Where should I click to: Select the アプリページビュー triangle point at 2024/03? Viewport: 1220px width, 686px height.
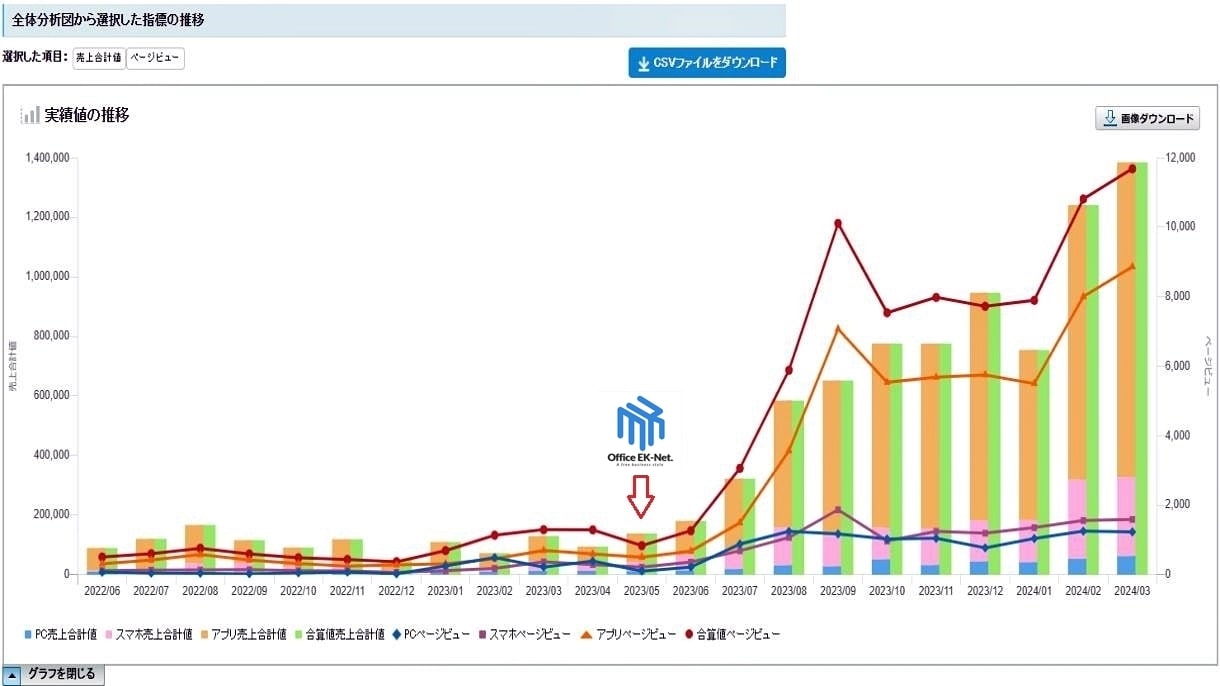pyautogui.click(x=1132, y=266)
